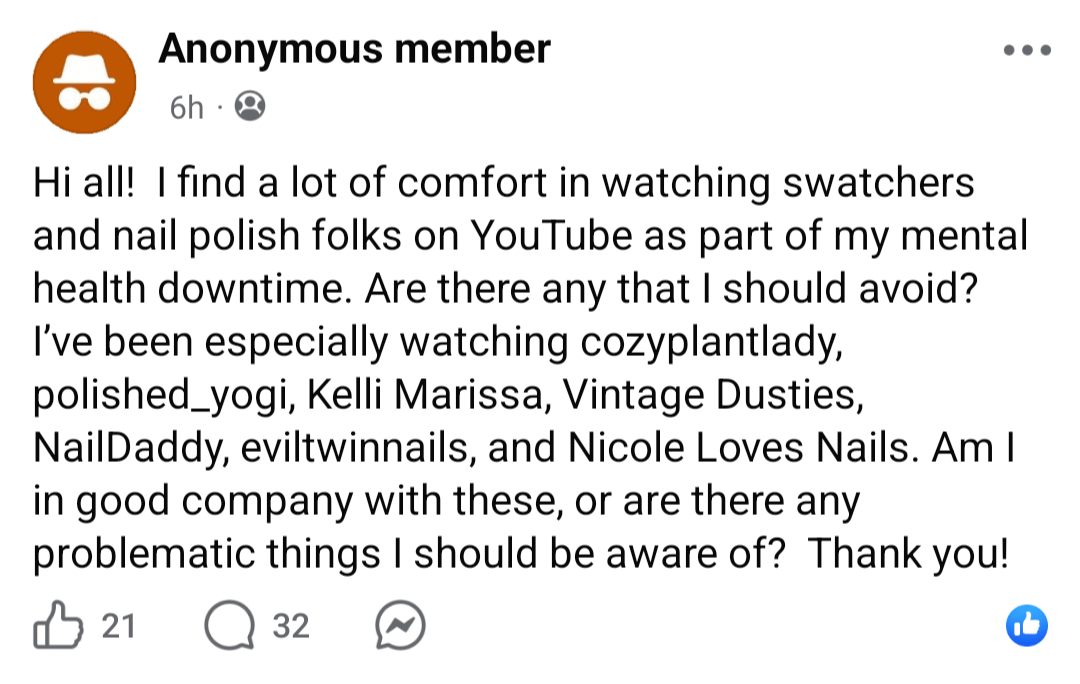The width and height of the screenshot is (1080, 684).
Task: Send post using the Messenger icon
Action: coord(400,626)
